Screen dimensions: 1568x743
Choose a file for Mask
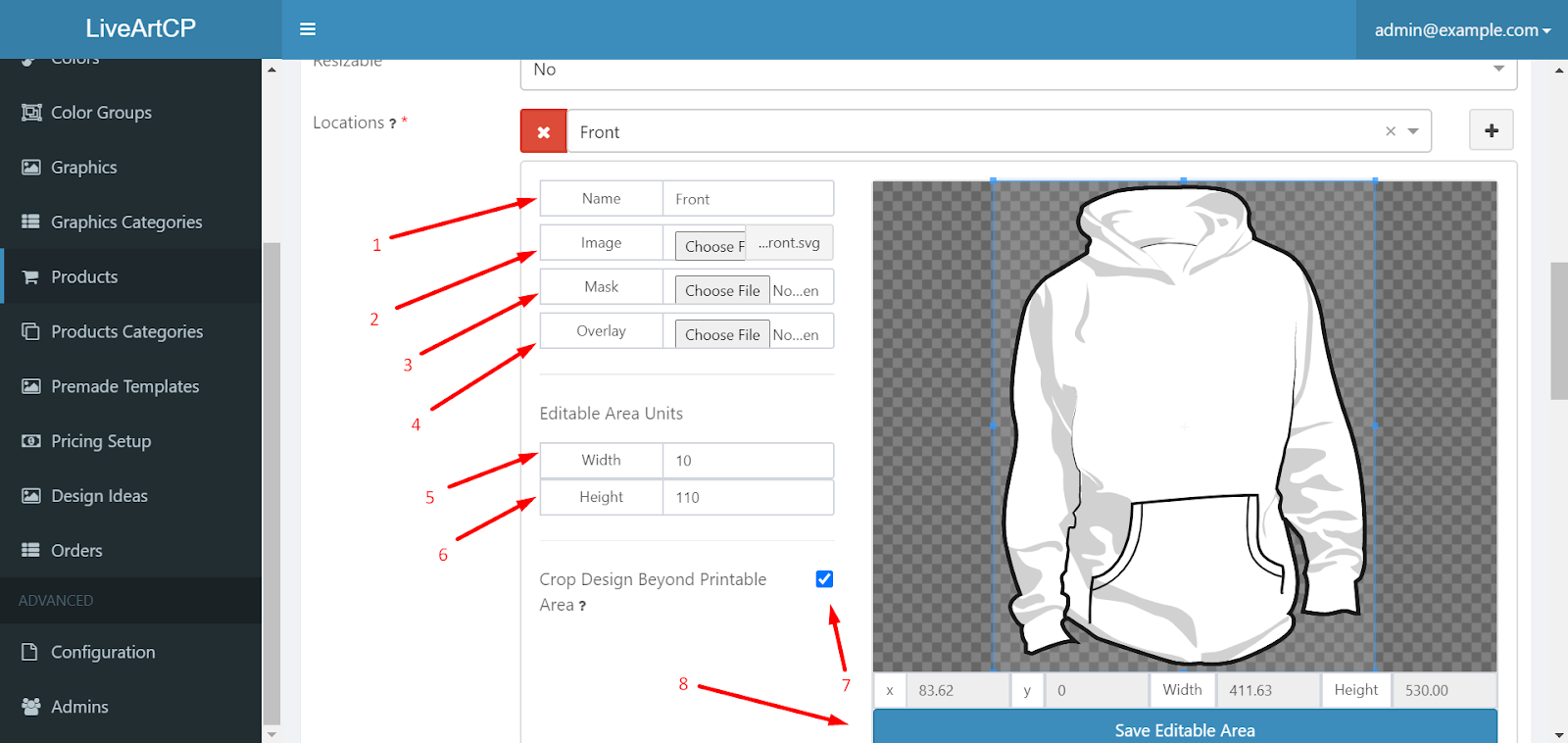point(722,290)
